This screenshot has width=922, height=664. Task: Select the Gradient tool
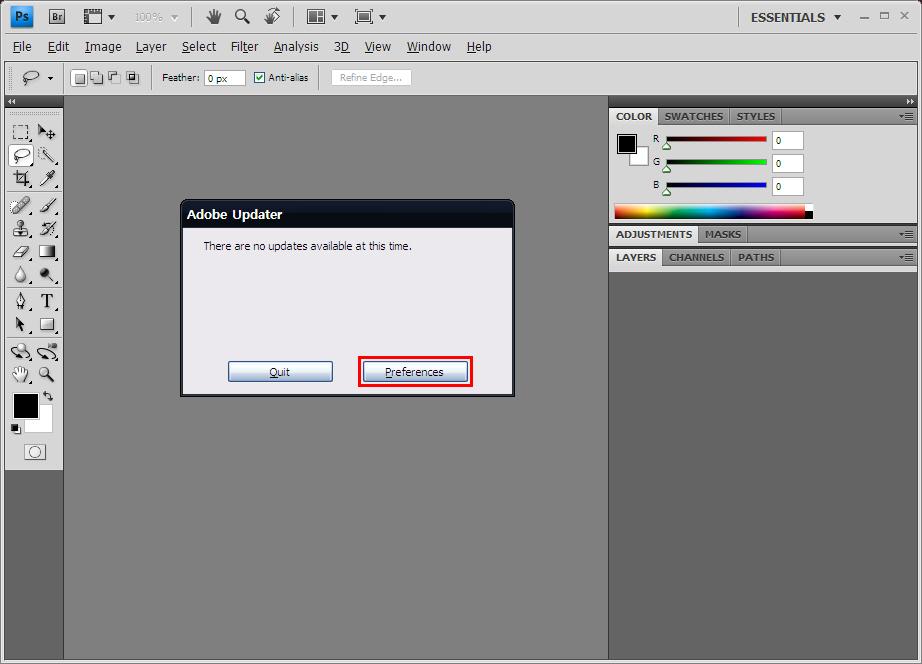click(46, 251)
